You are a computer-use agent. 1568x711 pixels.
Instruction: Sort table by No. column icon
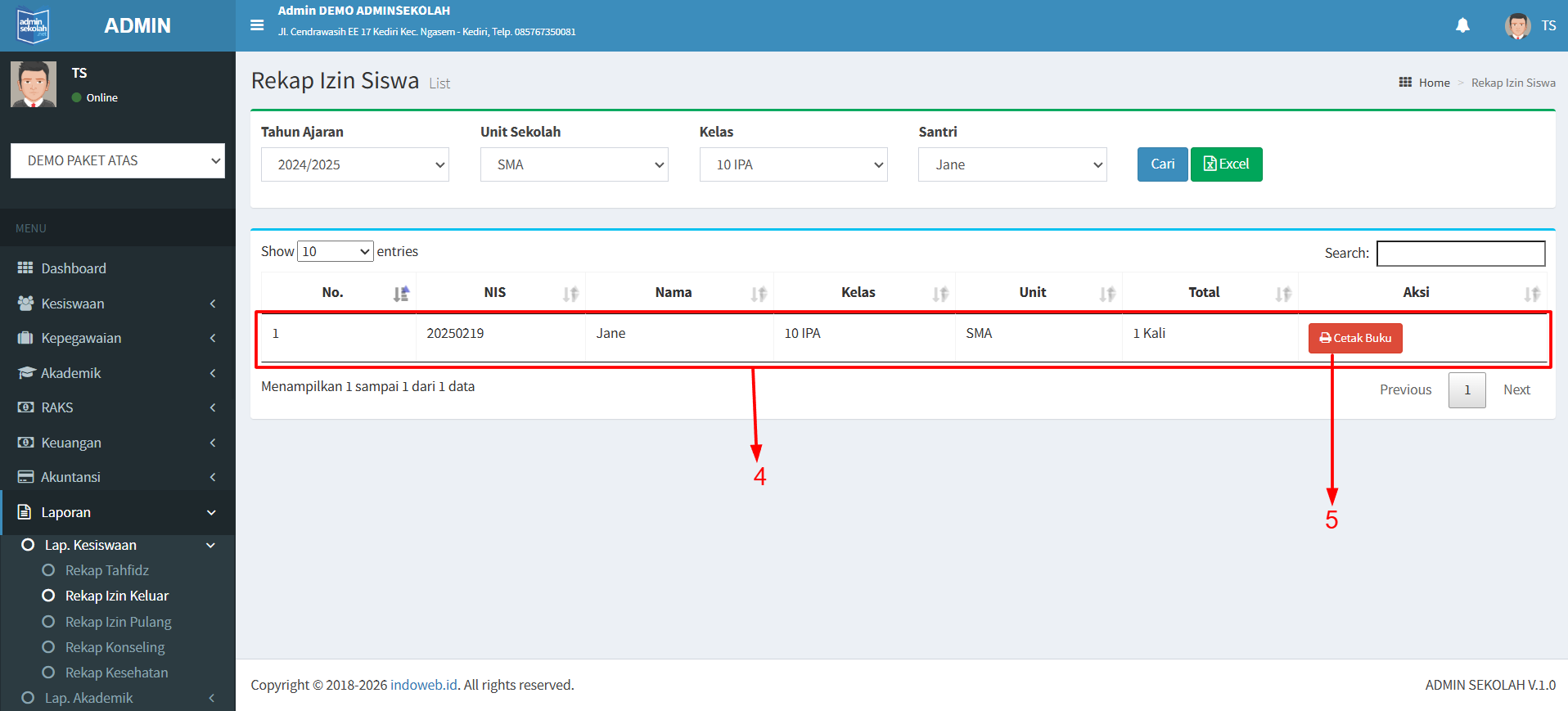401,294
